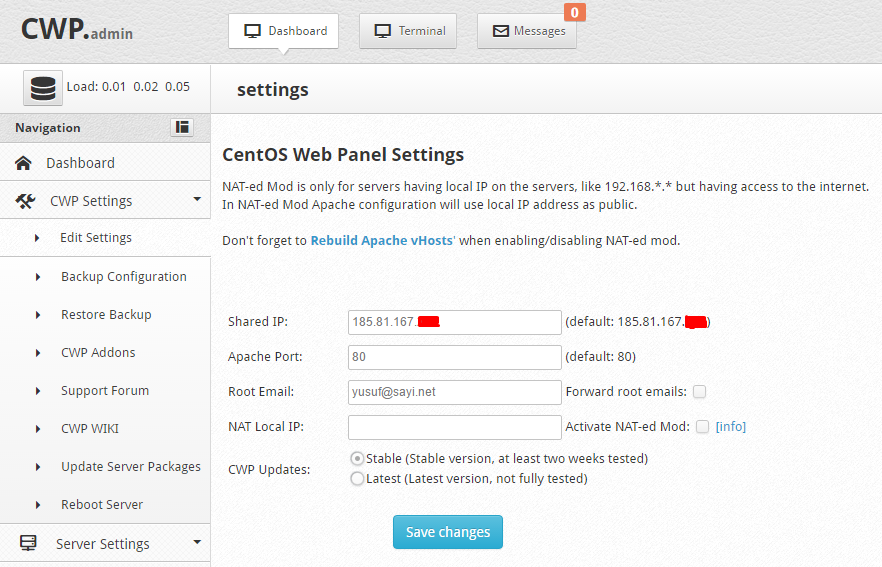
Task: Select Reboot Server
Action: click(102, 505)
